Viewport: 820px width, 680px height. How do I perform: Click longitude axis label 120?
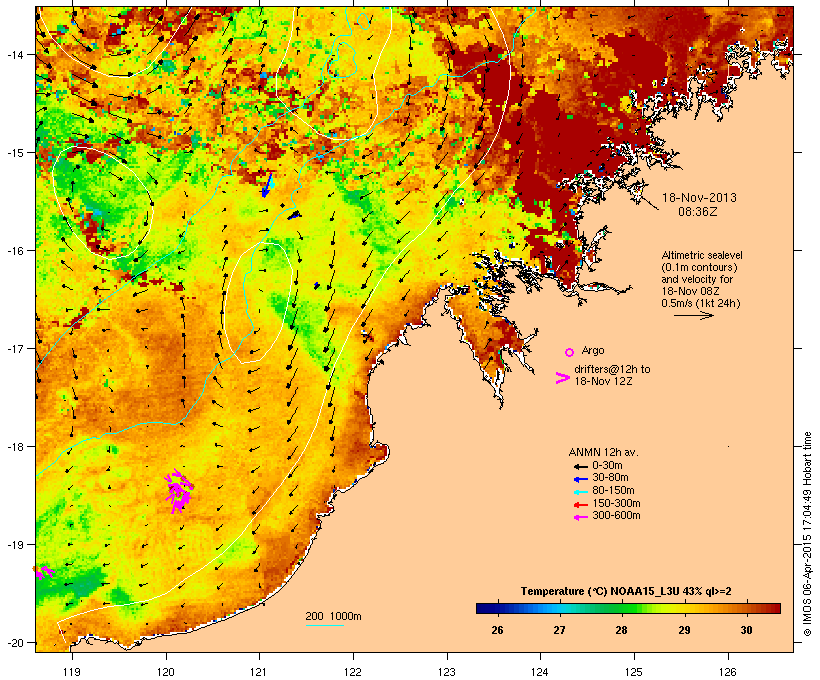pos(166,672)
